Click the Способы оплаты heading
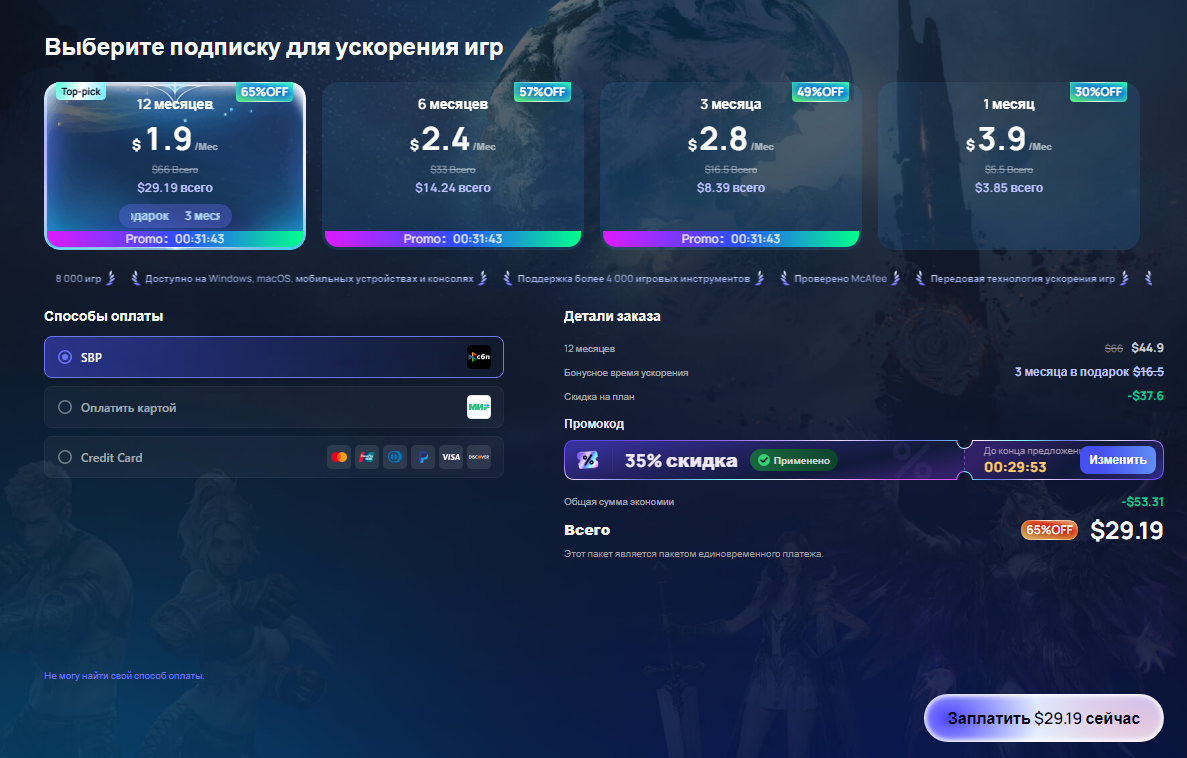Image resolution: width=1187 pixels, height=758 pixels. click(104, 317)
